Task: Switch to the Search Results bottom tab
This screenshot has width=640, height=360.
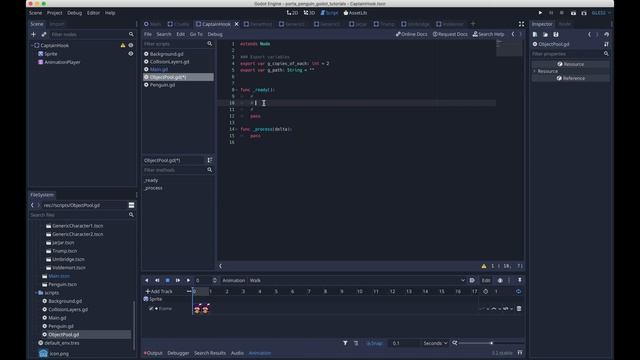Action: tap(210, 353)
